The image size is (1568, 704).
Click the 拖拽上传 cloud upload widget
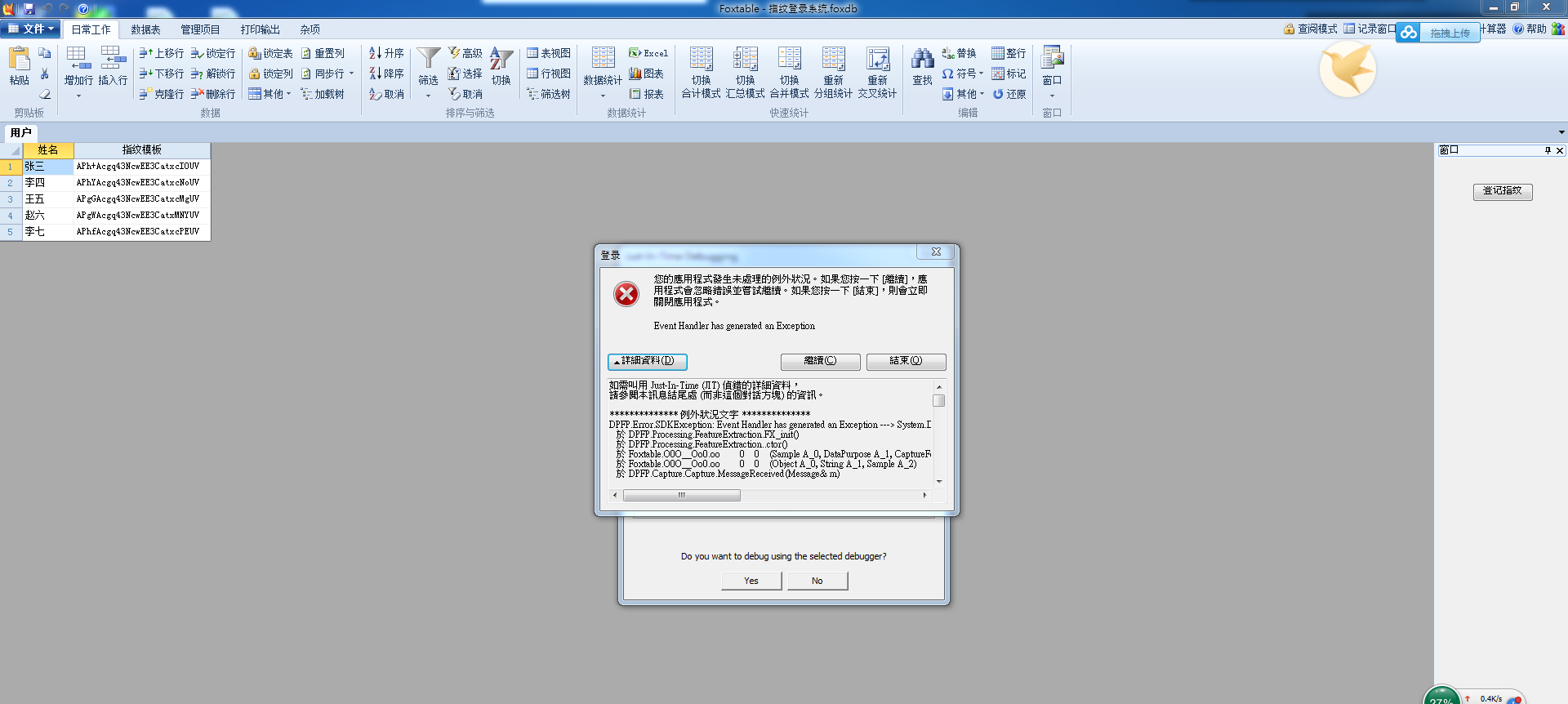(x=1437, y=33)
